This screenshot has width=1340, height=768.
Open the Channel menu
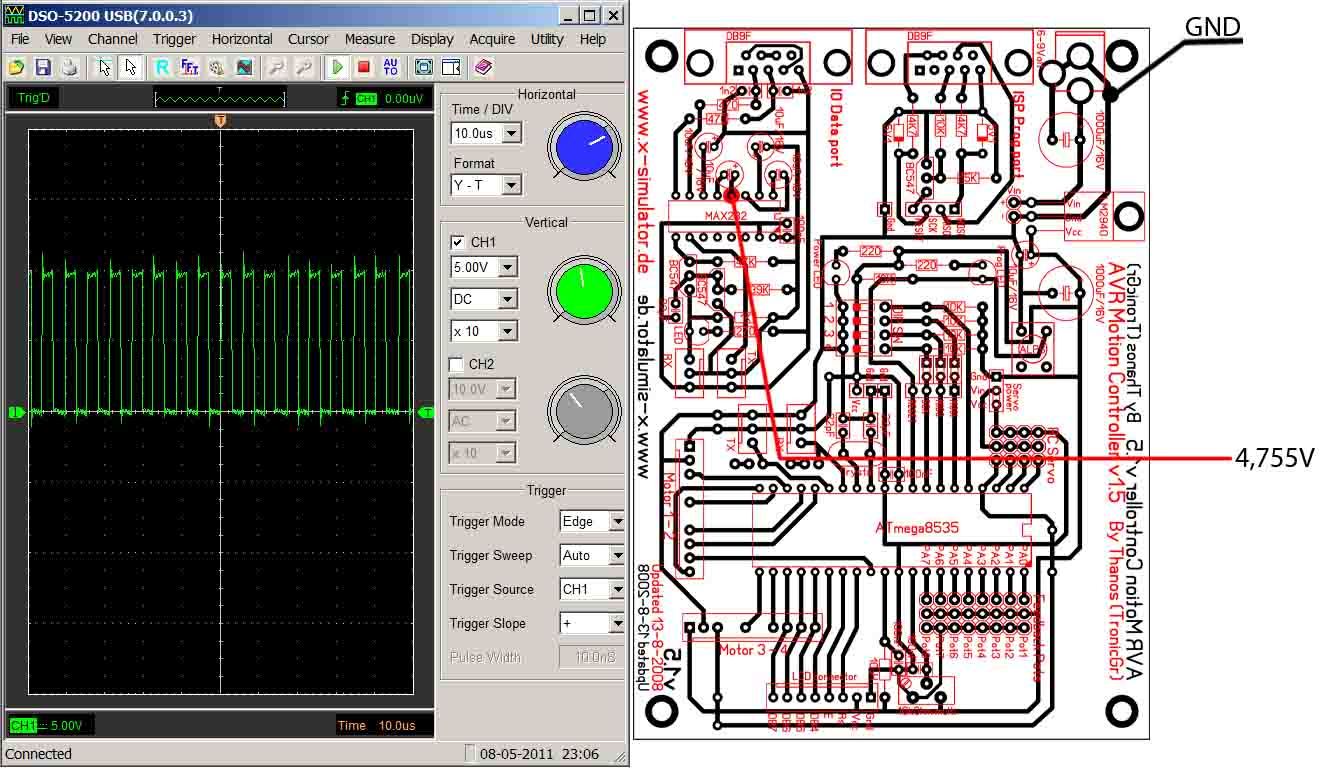113,39
